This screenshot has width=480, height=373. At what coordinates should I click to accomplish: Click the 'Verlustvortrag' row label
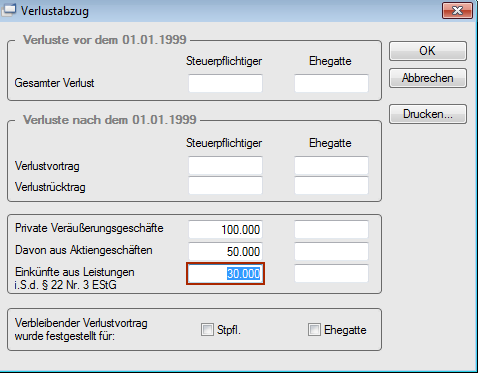pyautogui.click(x=47, y=166)
